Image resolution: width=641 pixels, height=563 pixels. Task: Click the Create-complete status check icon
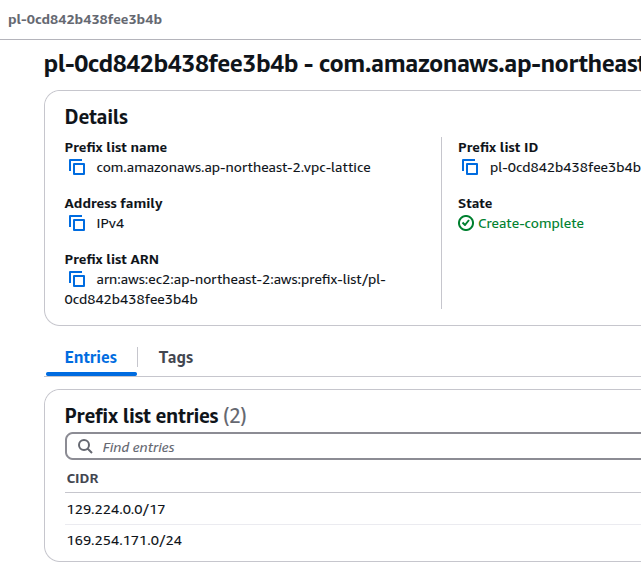[466, 224]
